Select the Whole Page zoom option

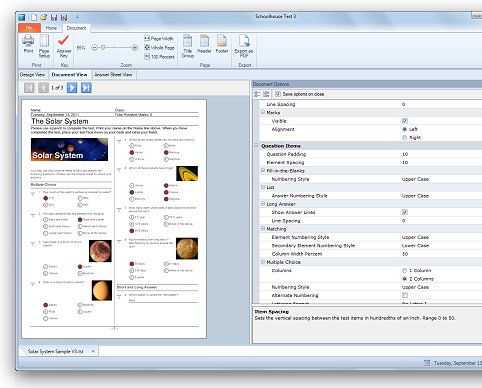159,48
